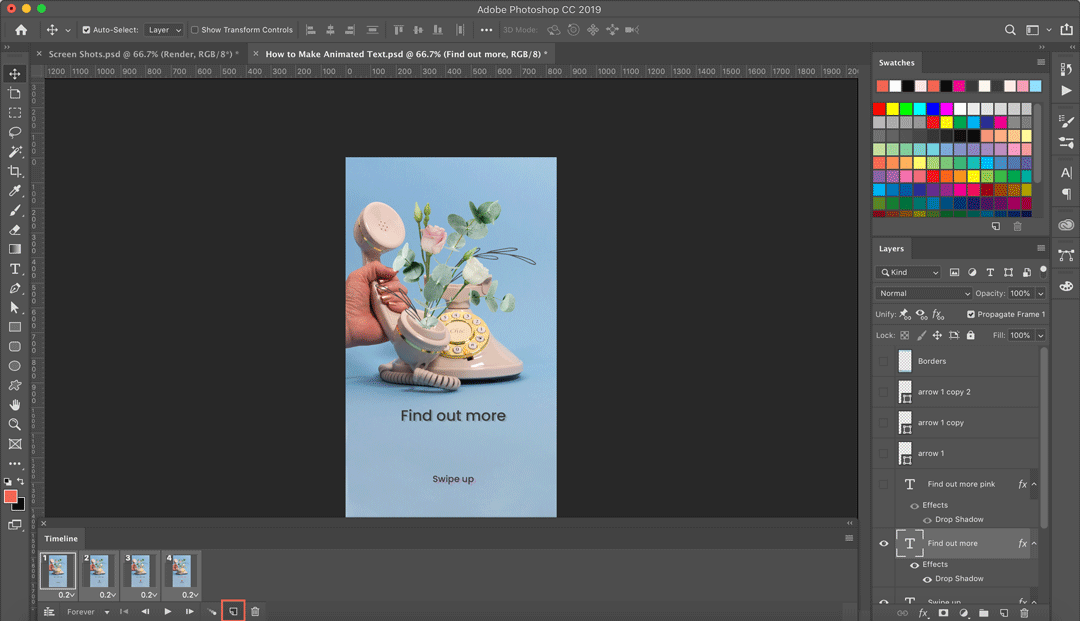Open the Timeline panel menu

tap(849, 538)
